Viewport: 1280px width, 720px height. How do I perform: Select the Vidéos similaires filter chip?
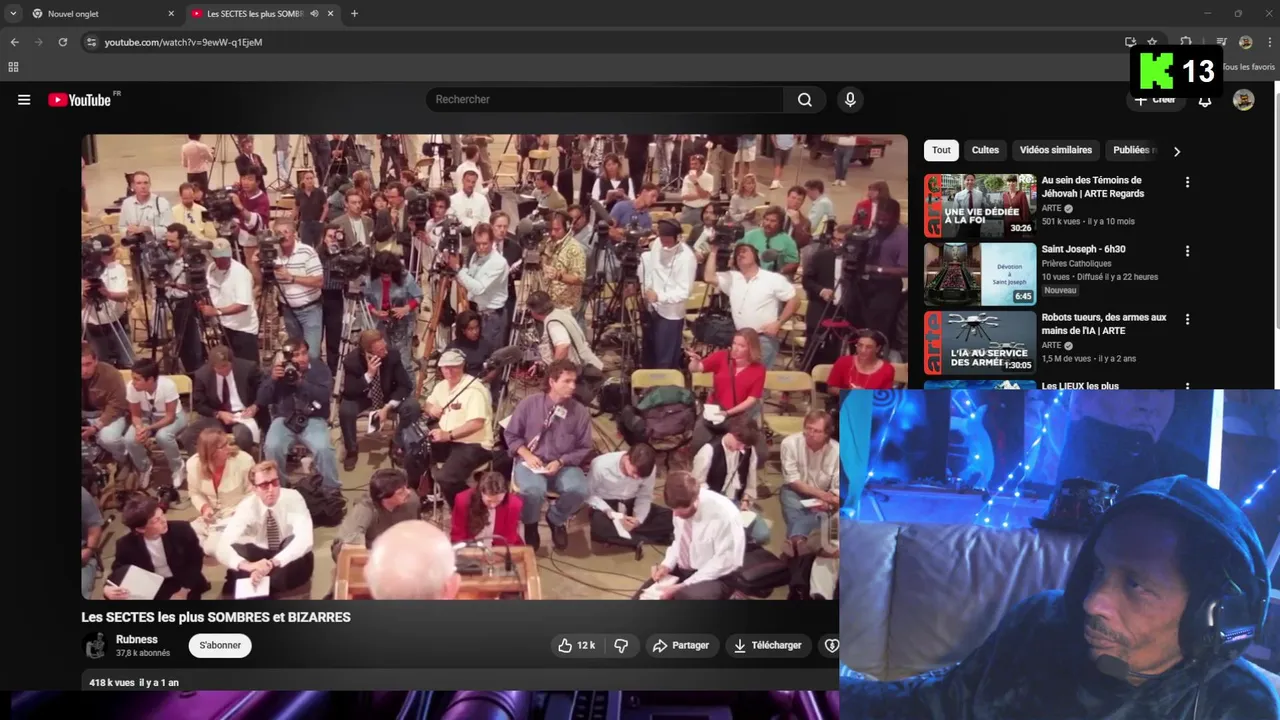tap(1056, 150)
